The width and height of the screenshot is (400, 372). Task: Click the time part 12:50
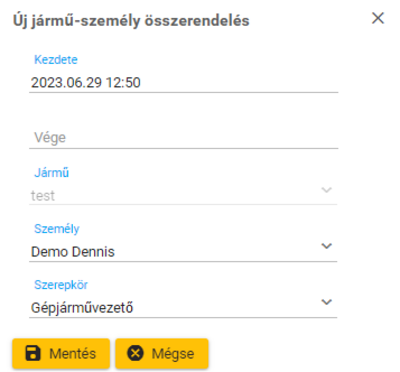point(123,82)
